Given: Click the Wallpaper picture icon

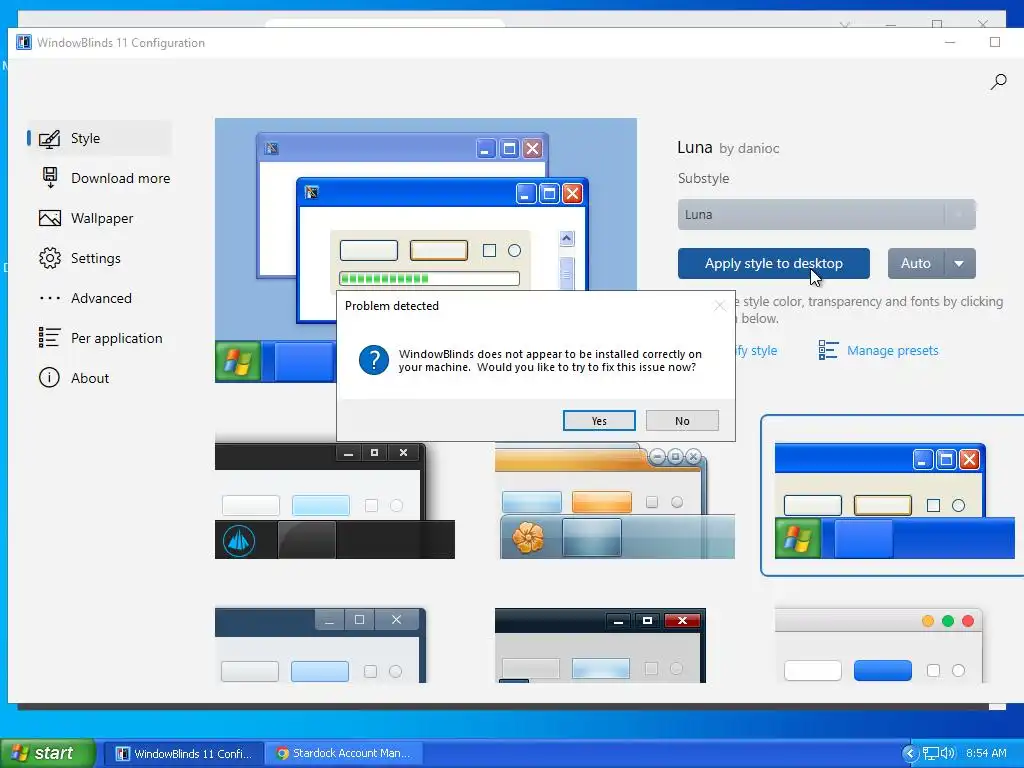Looking at the screenshot, I should point(50,218).
